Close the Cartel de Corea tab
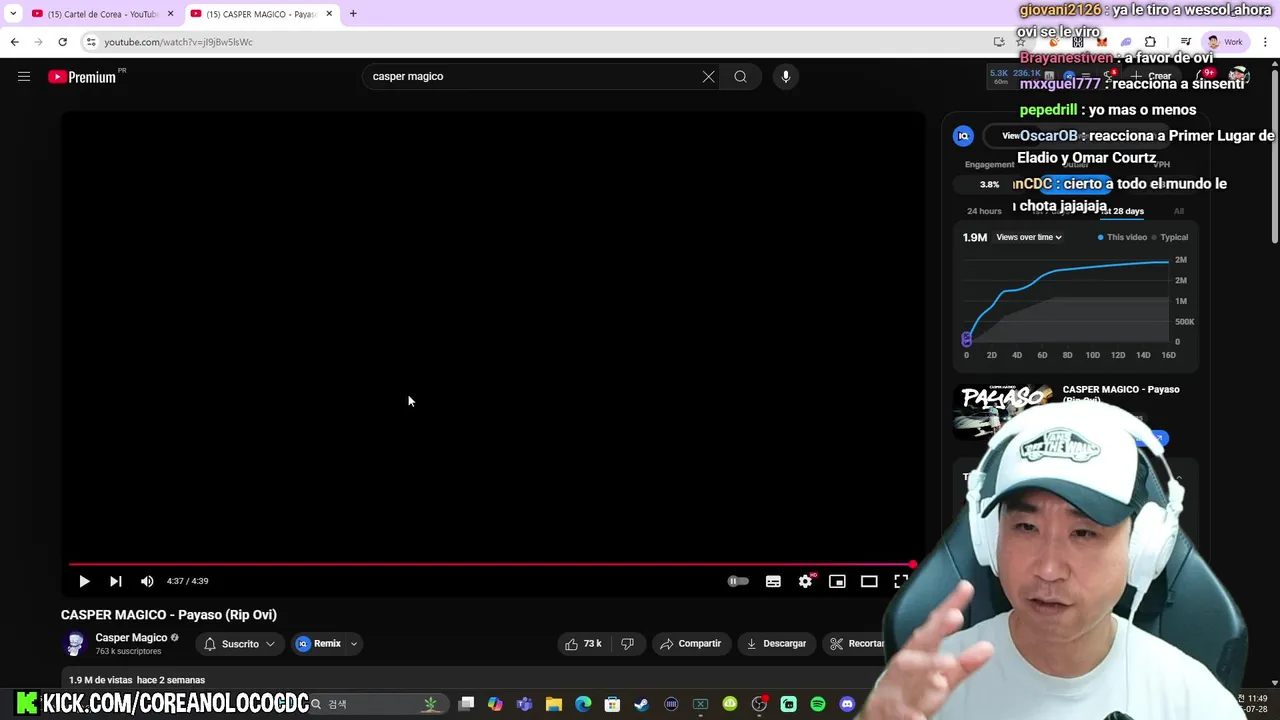 (x=170, y=14)
